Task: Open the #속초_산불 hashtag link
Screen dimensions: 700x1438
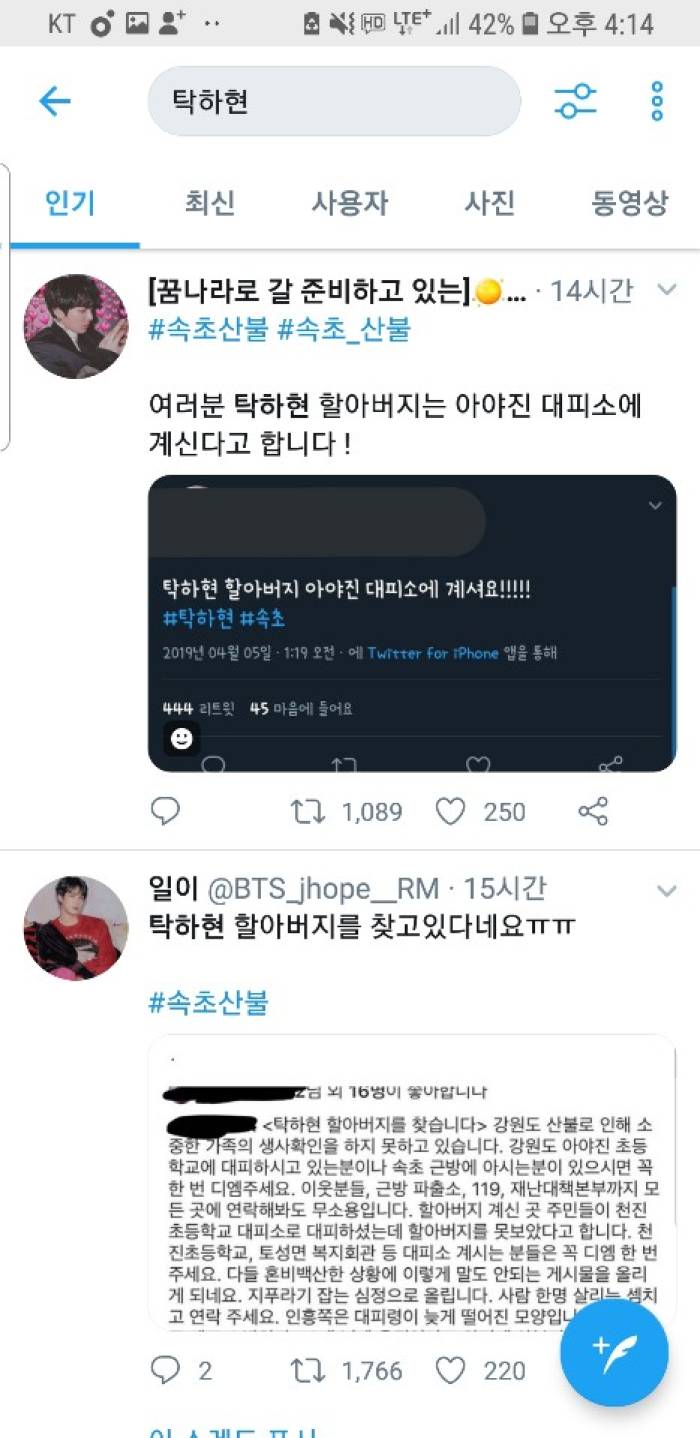Action: pyautogui.click(x=344, y=330)
